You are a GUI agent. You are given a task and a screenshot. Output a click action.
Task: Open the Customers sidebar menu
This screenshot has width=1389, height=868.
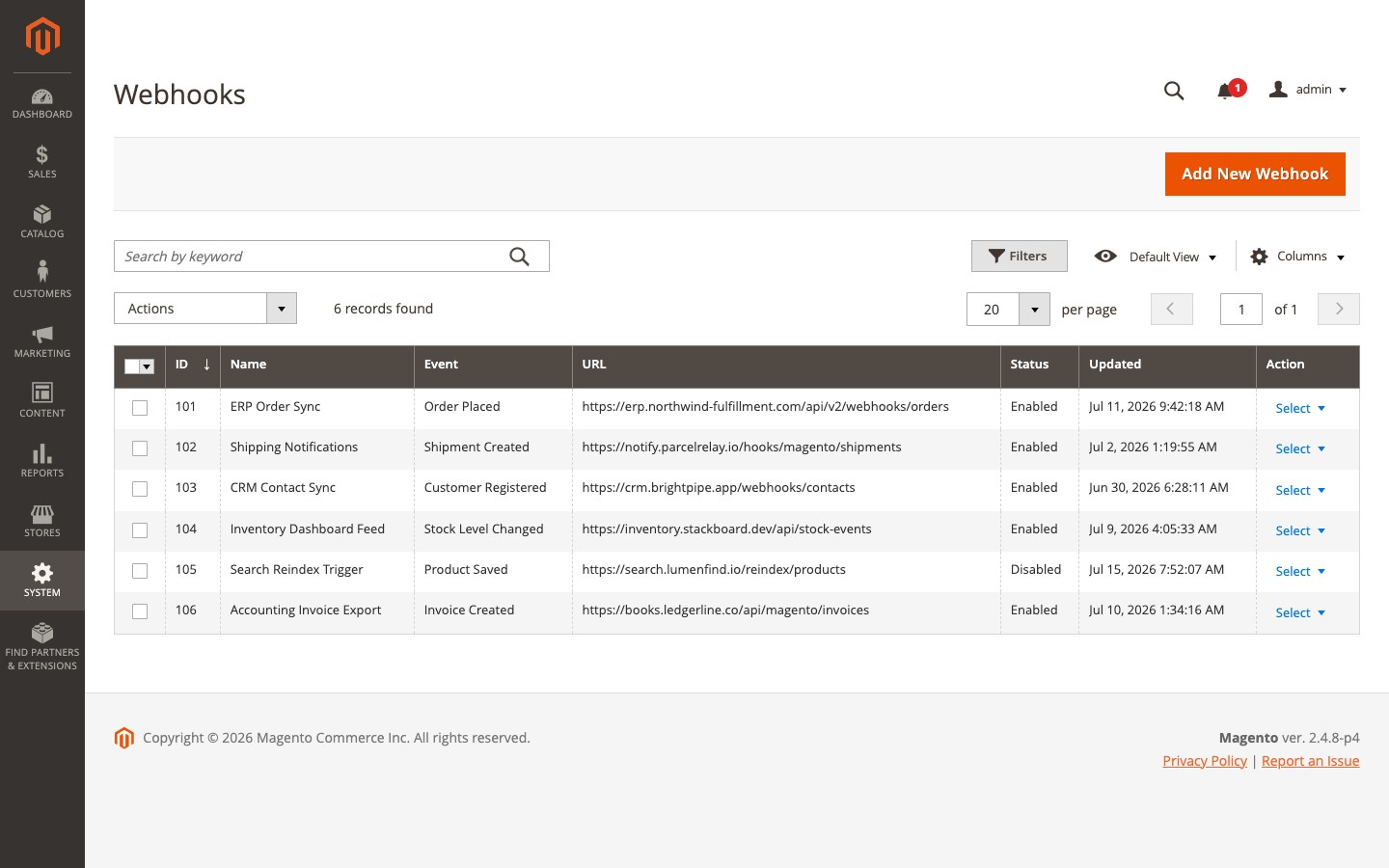(x=42, y=281)
